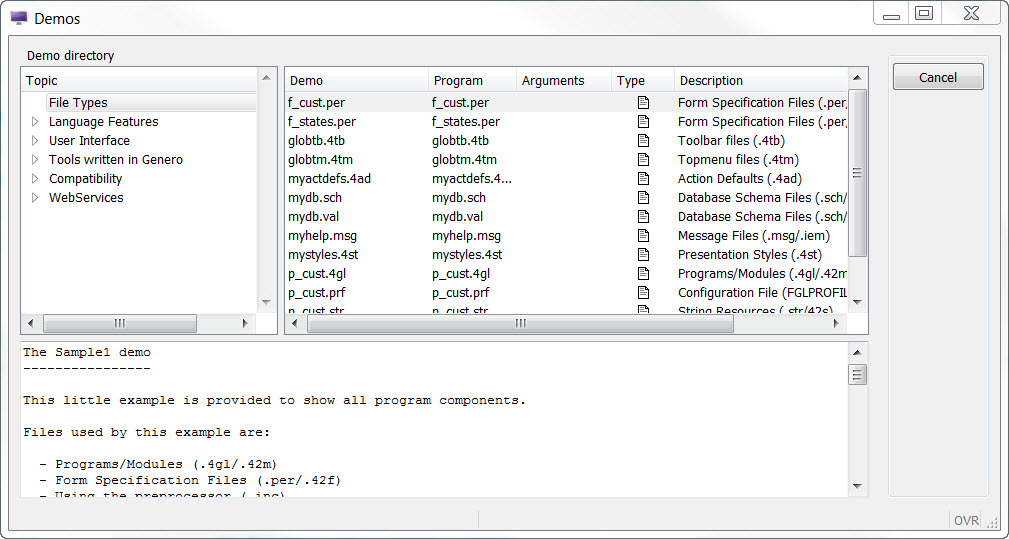Screen dimensions: 1009x539
Task: Click the Topic column header
Action: (140, 80)
